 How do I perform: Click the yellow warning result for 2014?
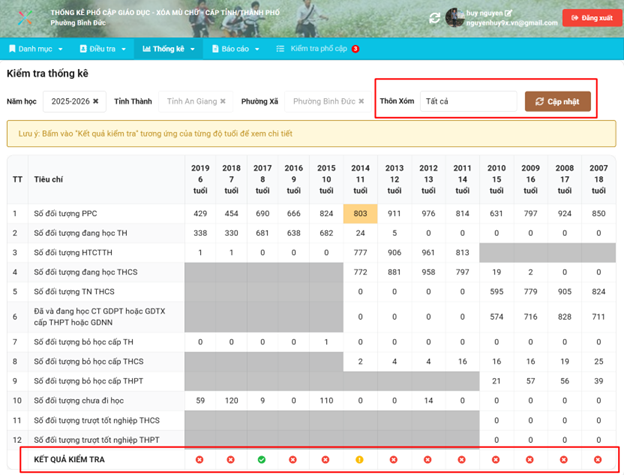(359, 460)
